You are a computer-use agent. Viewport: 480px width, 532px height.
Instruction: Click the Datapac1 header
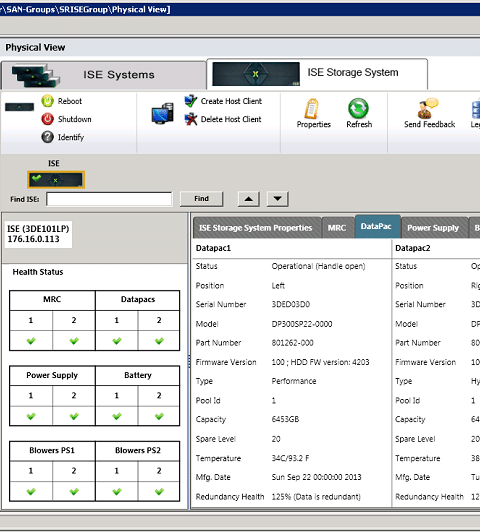point(213,248)
